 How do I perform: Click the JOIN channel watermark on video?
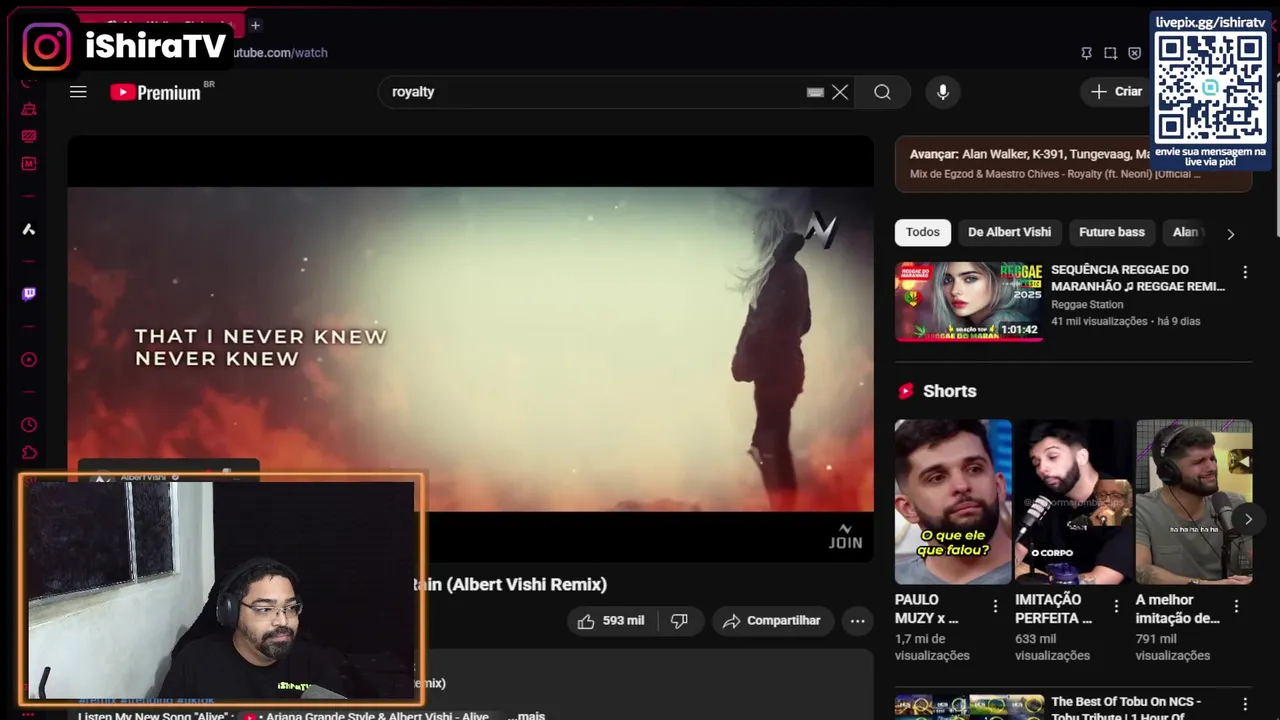click(x=845, y=536)
